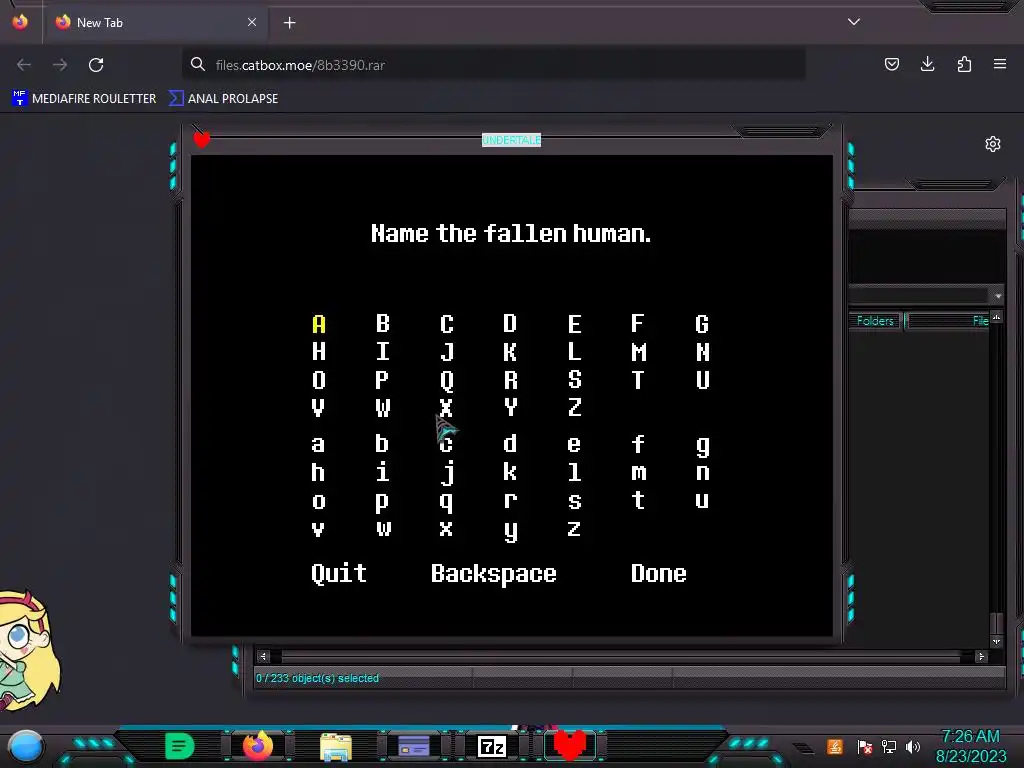Switch to Undertale heart on the taskbar
The image size is (1024, 768).
pyautogui.click(x=569, y=746)
